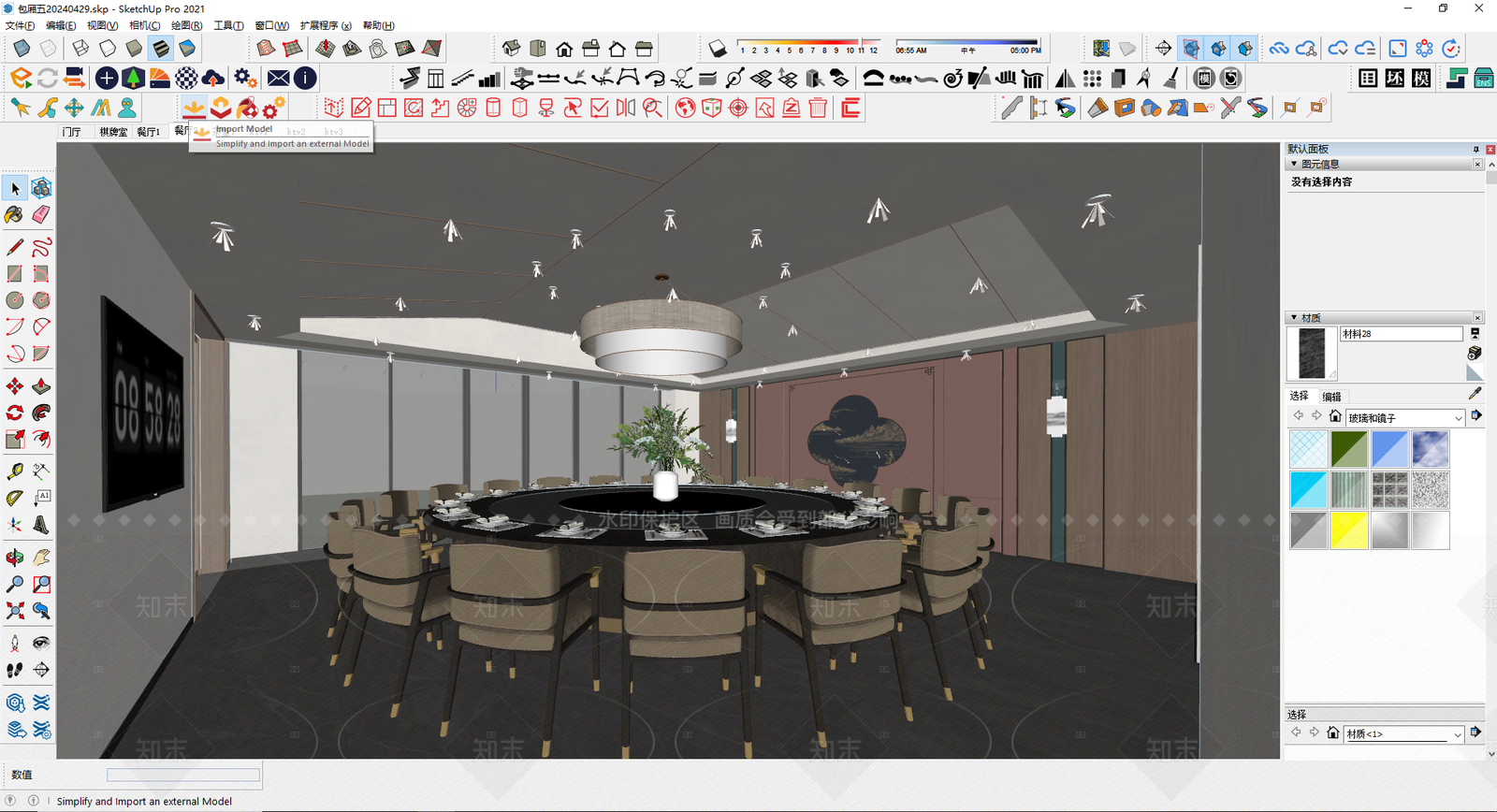The width and height of the screenshot is (1497, 812).
Task: Select the Orbit camera tool
Action: (x=15, y=558)
